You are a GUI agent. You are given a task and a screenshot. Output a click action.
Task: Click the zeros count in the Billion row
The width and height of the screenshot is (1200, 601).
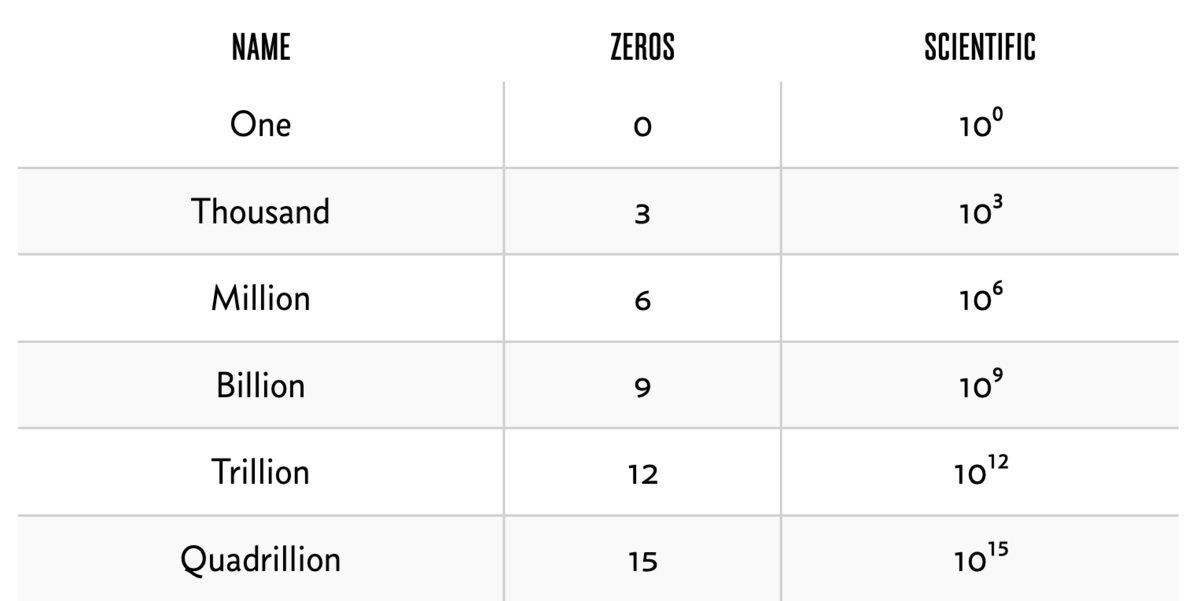coord(642,387)
